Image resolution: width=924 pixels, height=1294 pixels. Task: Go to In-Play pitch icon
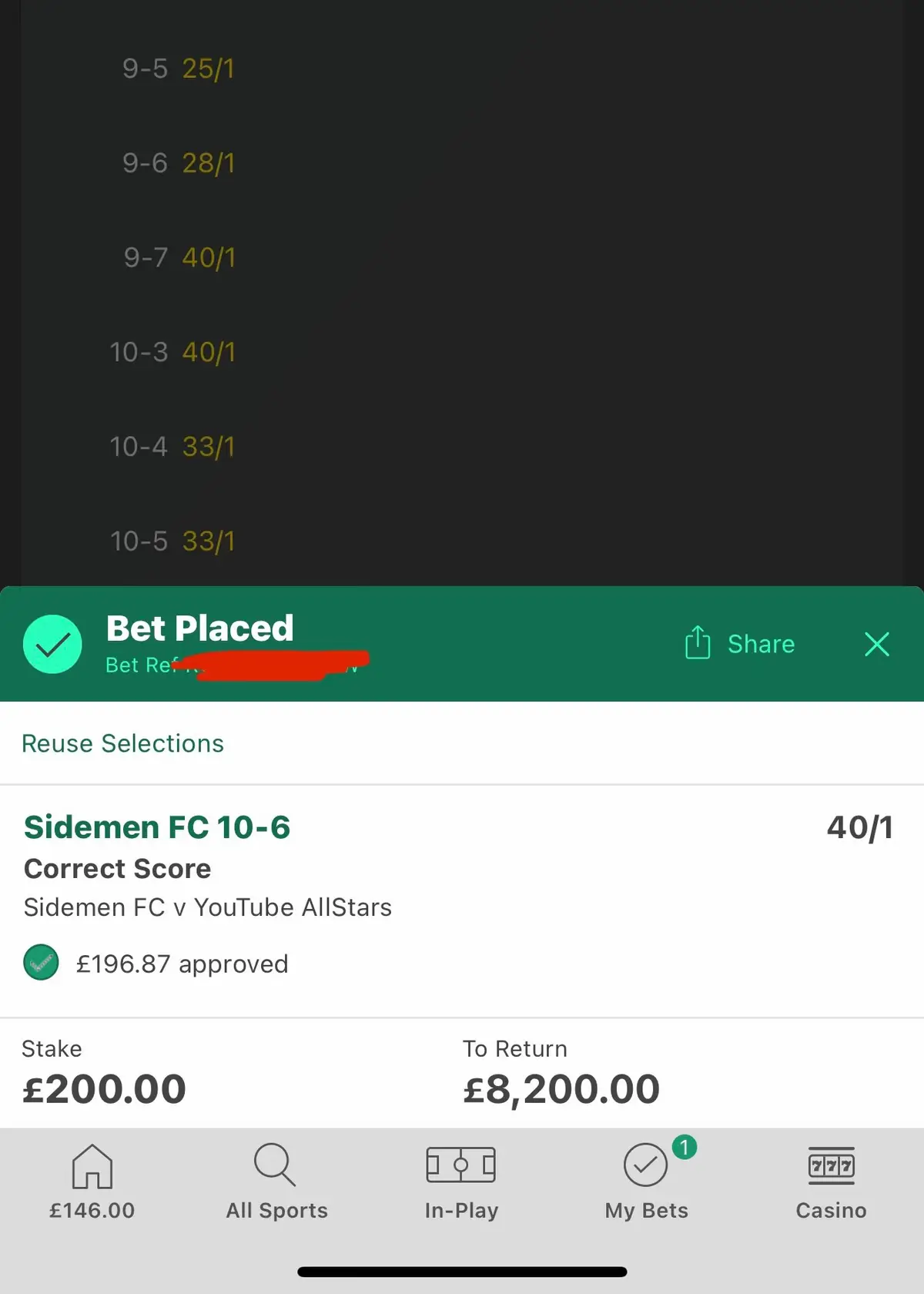[461, 1165]
